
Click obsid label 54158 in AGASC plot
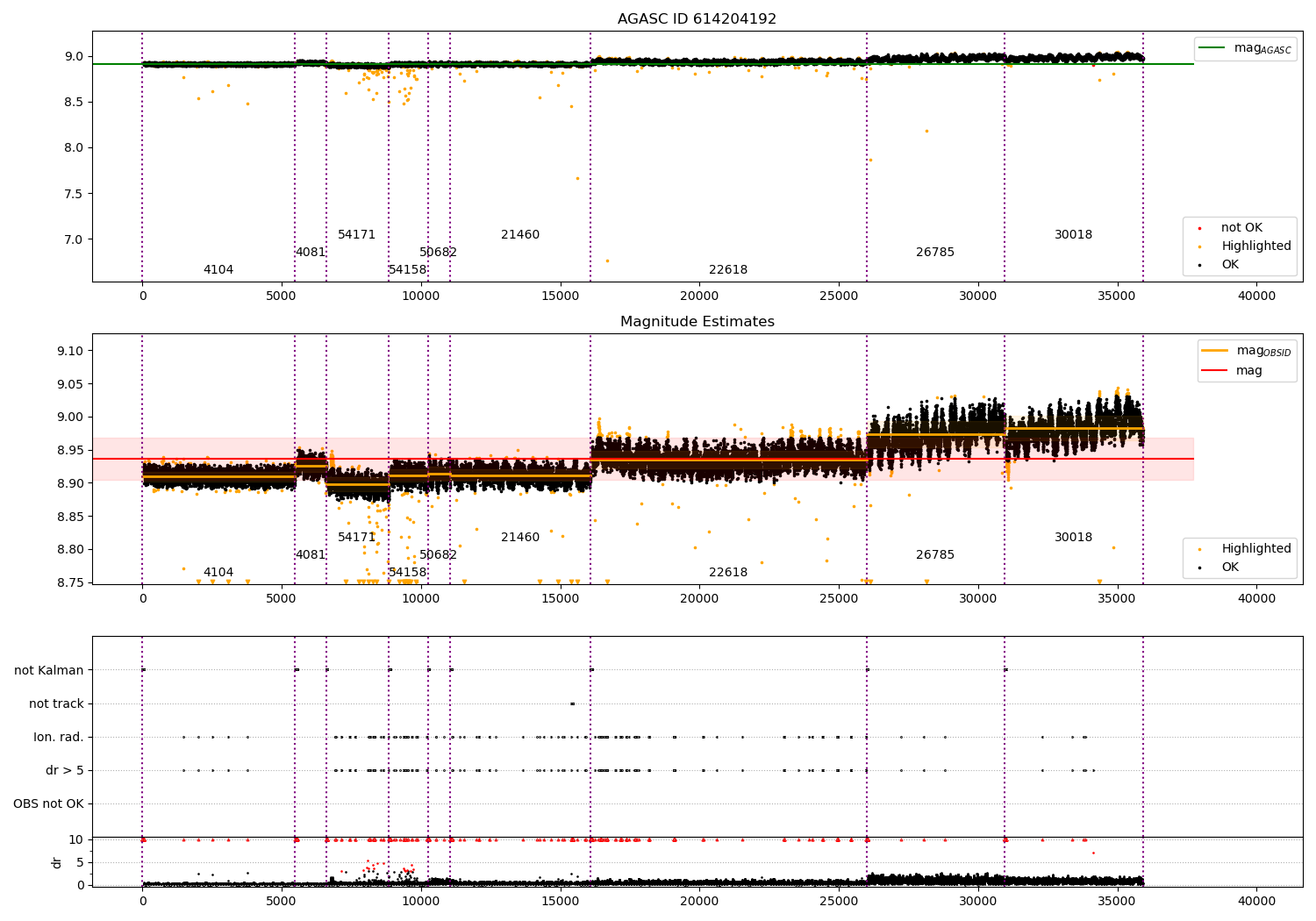pos(408,270)
